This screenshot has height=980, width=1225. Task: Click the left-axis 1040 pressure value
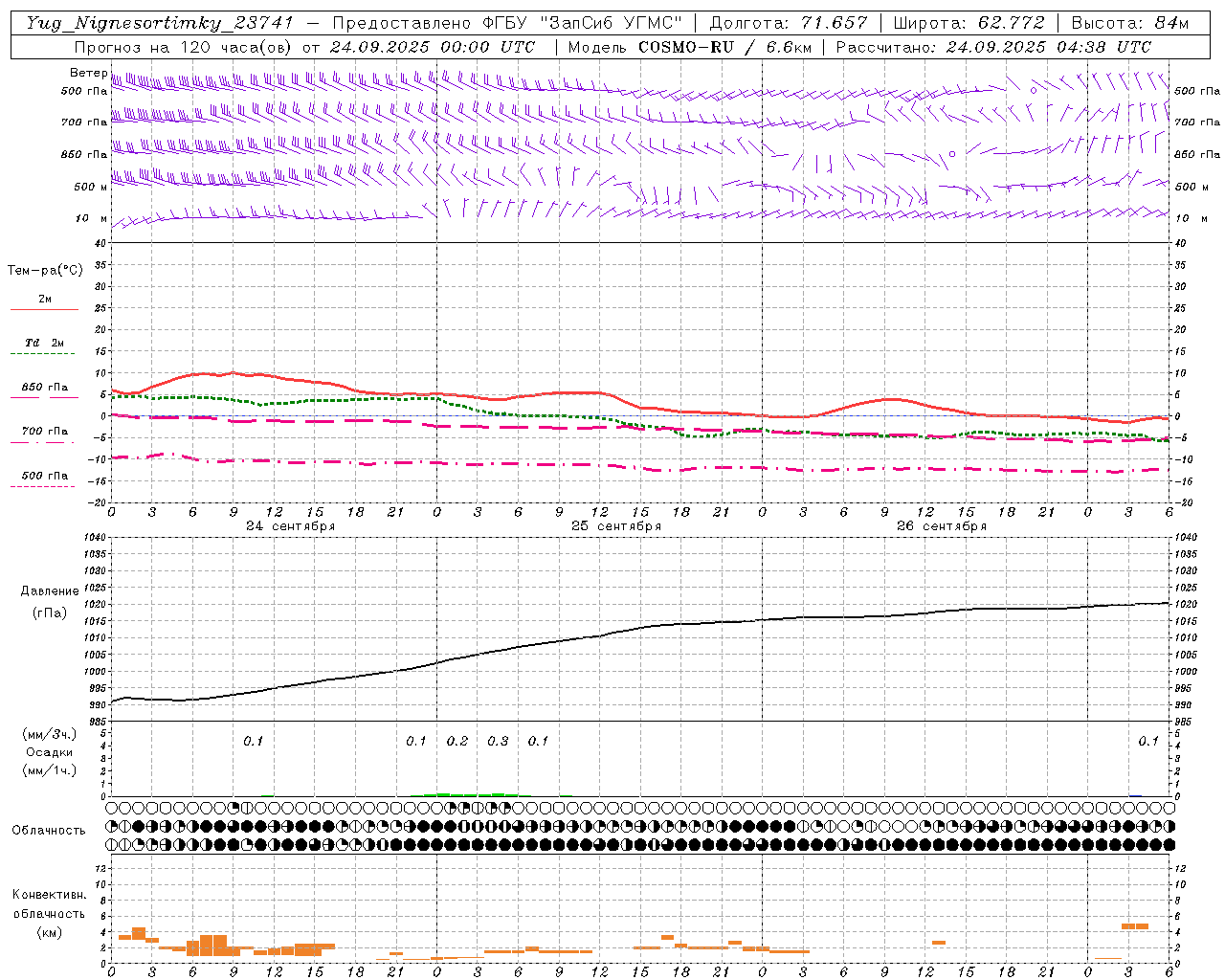click(94, 538)
